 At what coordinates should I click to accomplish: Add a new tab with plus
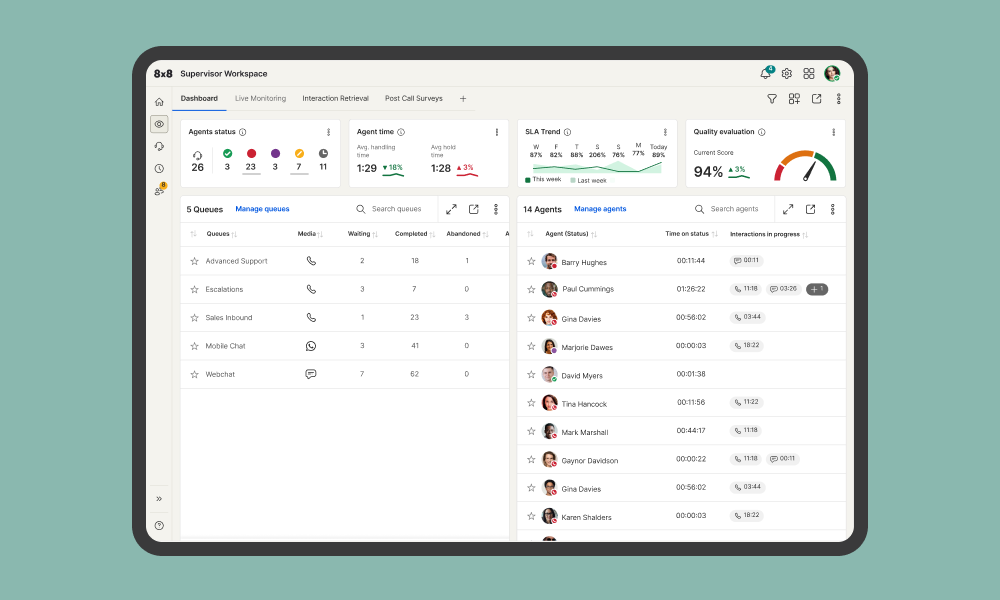pos(463,99)
